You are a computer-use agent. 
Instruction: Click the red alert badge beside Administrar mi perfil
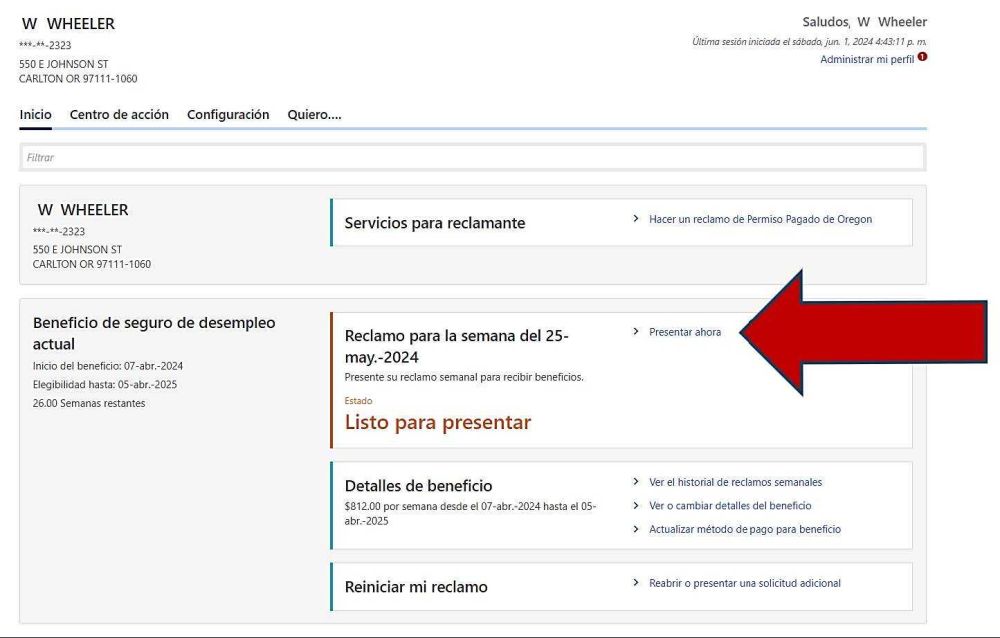[x=922, y=57]
